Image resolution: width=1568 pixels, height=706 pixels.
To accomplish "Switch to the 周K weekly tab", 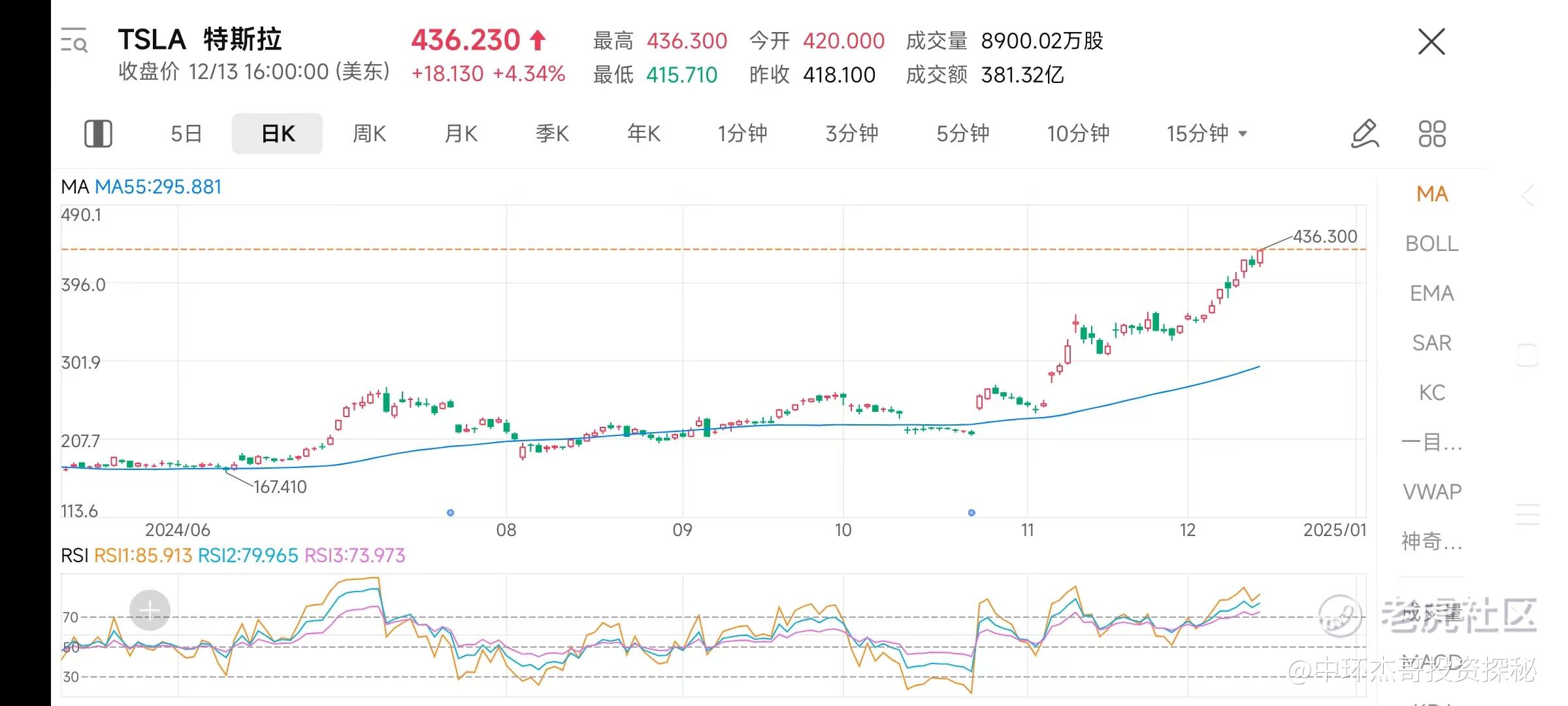I will coord(369,133).
